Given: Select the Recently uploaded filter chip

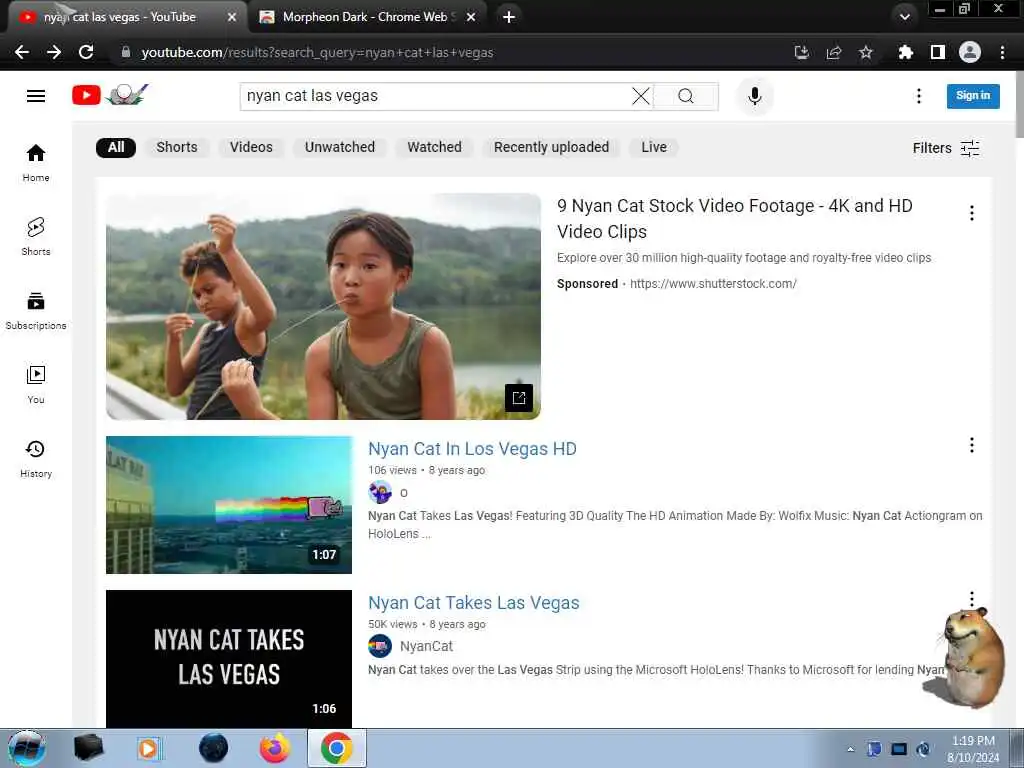Looking at the screenshot, I should pyautogui.click(x=551, y=148).
